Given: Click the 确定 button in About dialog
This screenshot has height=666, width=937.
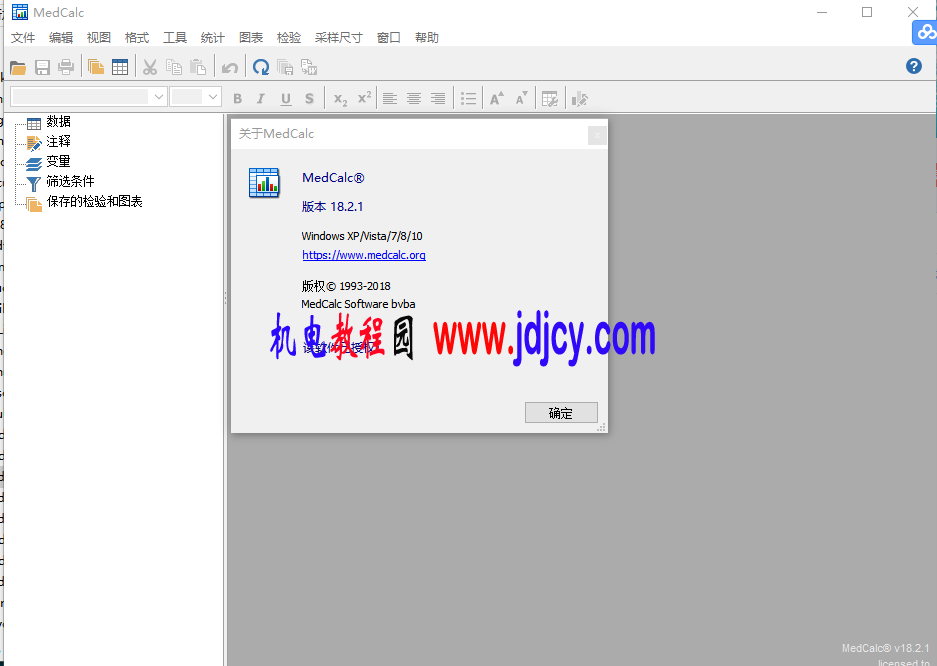Looking at the screenshot, I should (x=561, y=413).
